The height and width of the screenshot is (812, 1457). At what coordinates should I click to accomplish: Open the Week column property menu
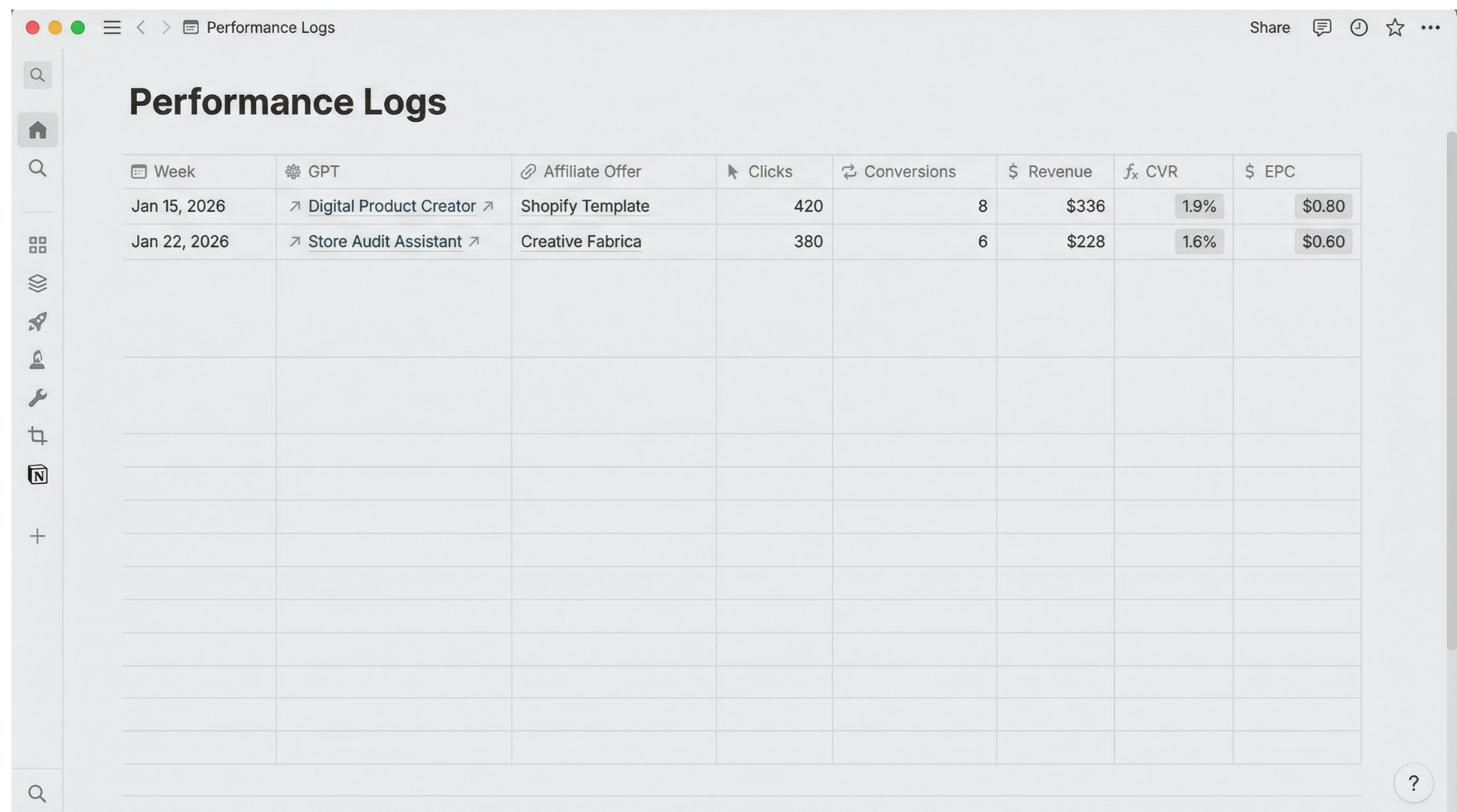[174, 171]
